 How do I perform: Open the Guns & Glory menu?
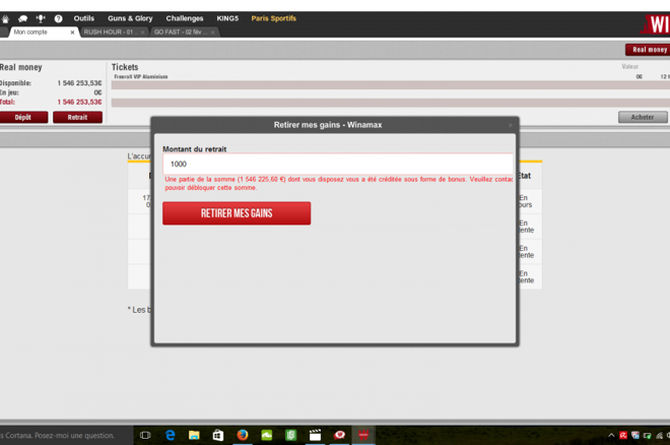[x=130, y=18]
